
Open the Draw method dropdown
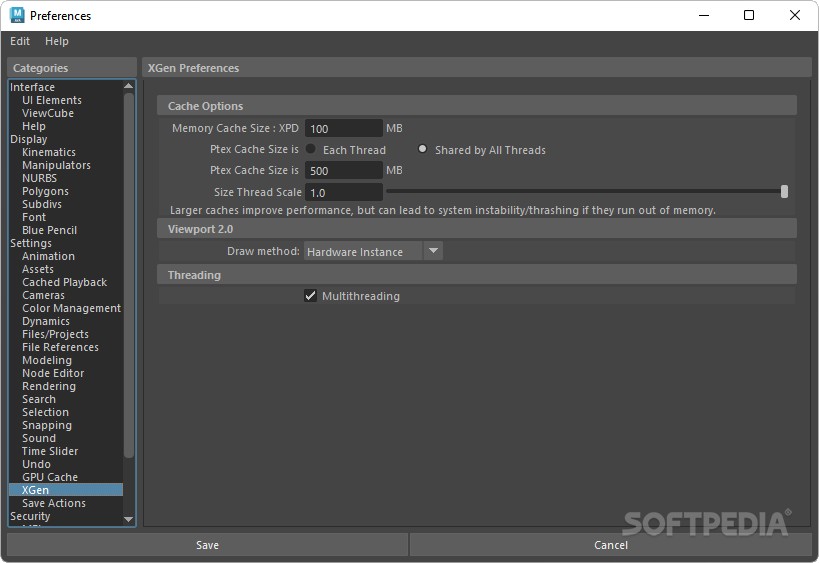(373, 251)
